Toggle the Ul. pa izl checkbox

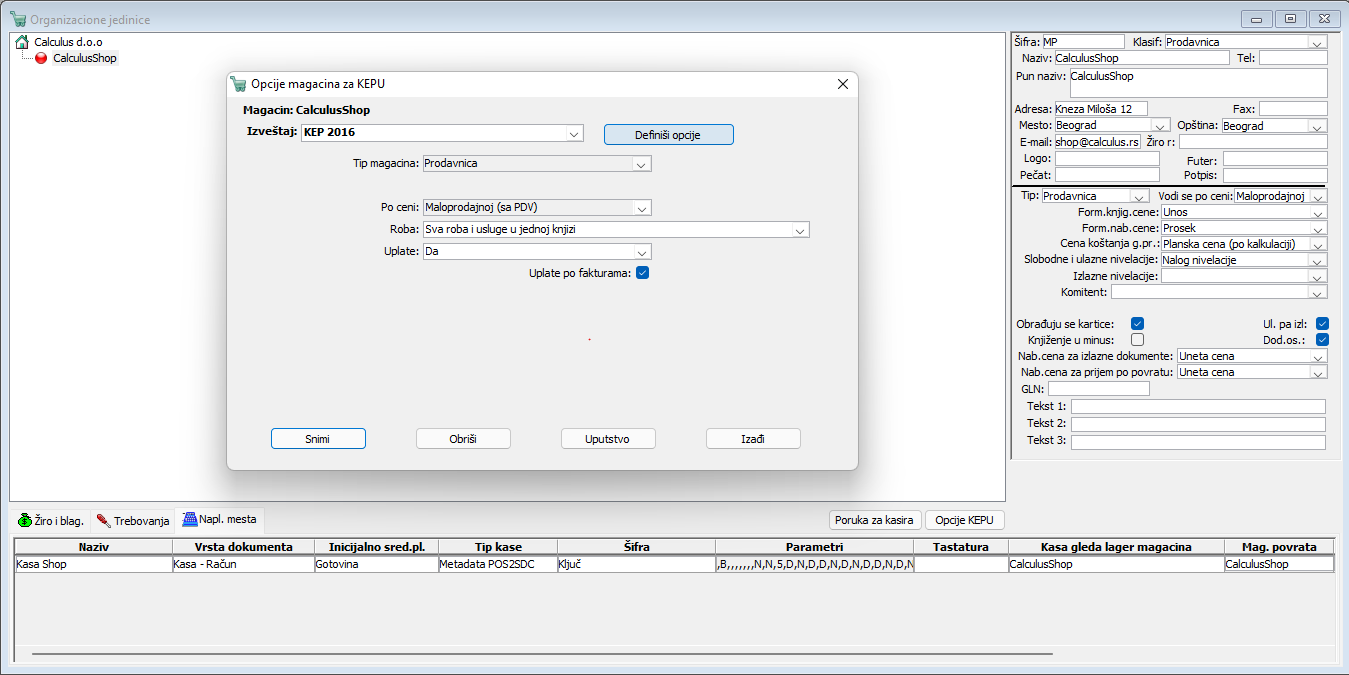coord(1322,324)
